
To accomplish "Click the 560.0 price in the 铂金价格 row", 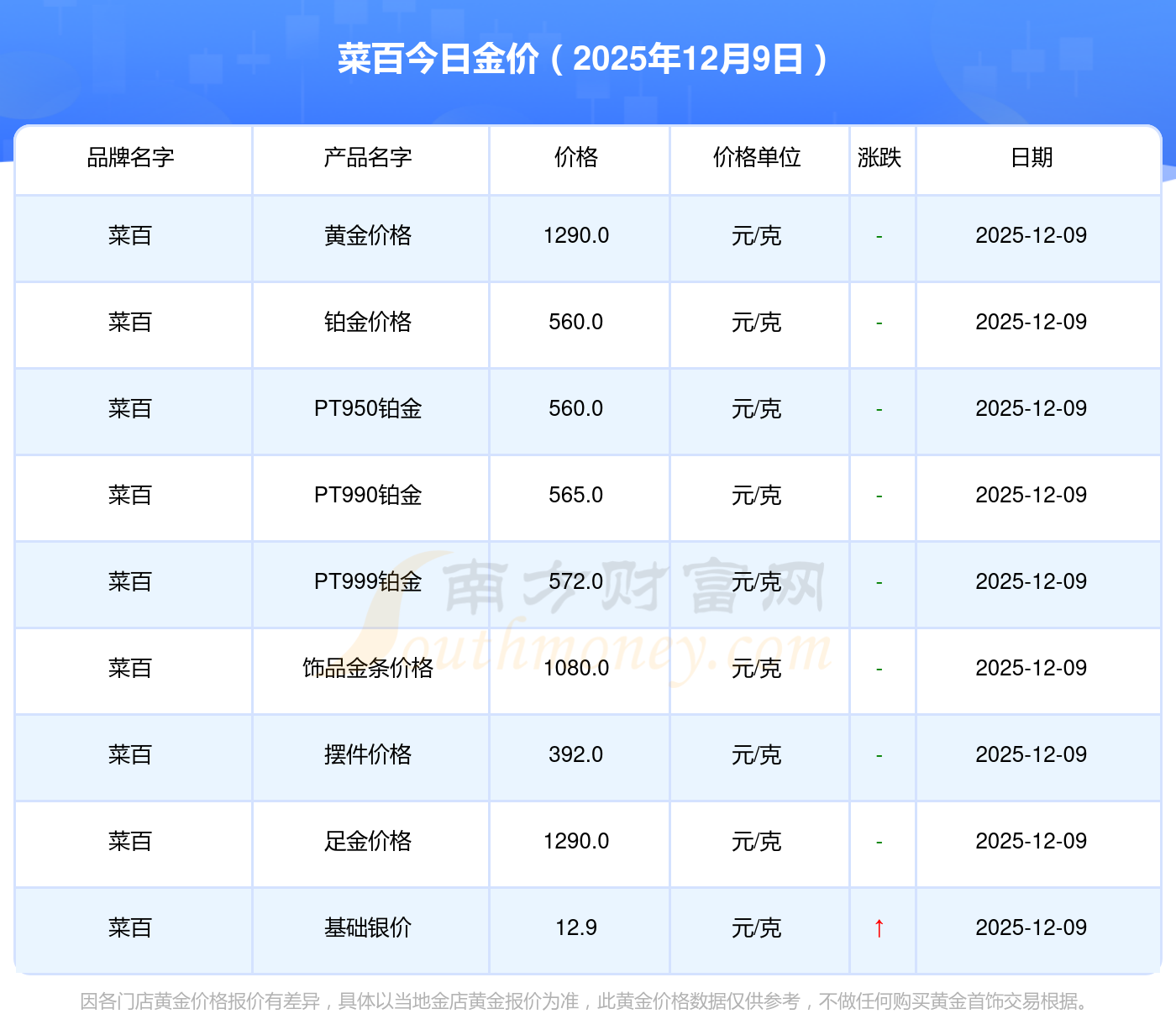I will coord(576,322).
